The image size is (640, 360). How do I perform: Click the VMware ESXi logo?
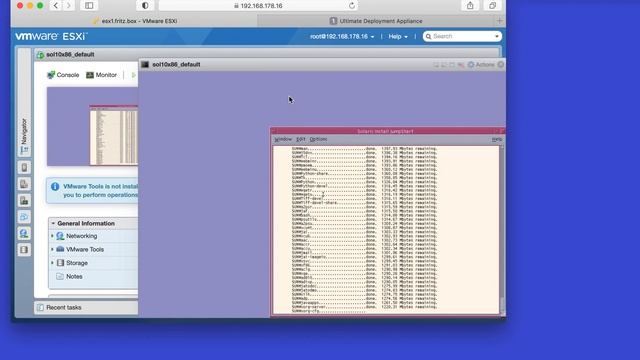point(51,36)
